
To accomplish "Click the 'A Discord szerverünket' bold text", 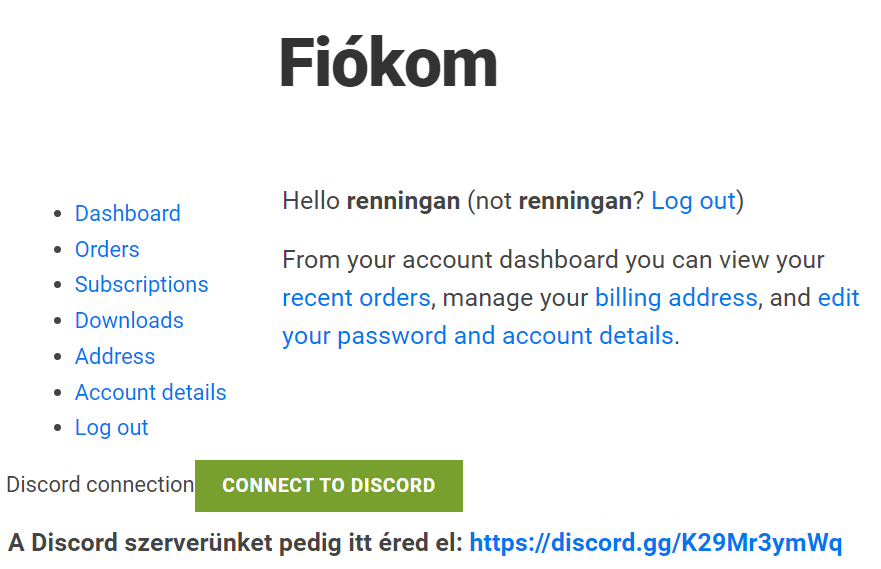I will (235, 543).
